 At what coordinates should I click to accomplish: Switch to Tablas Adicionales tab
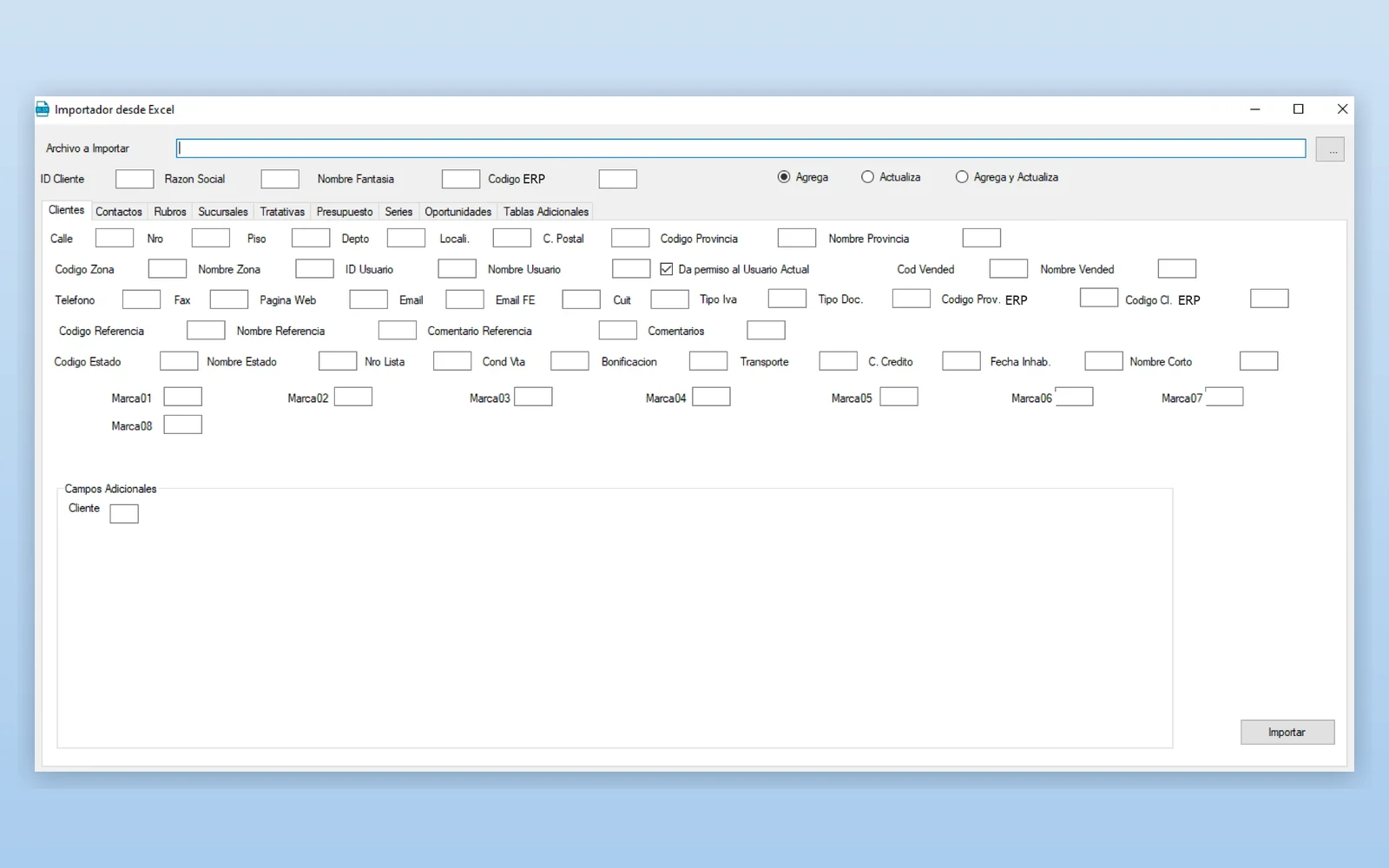pos(546,212)
